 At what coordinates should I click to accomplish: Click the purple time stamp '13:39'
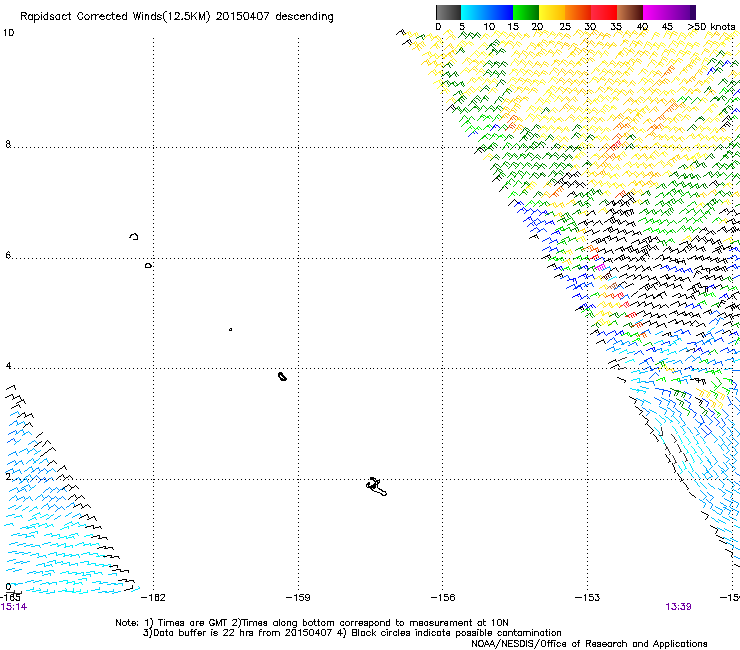(x=678, y=607)
